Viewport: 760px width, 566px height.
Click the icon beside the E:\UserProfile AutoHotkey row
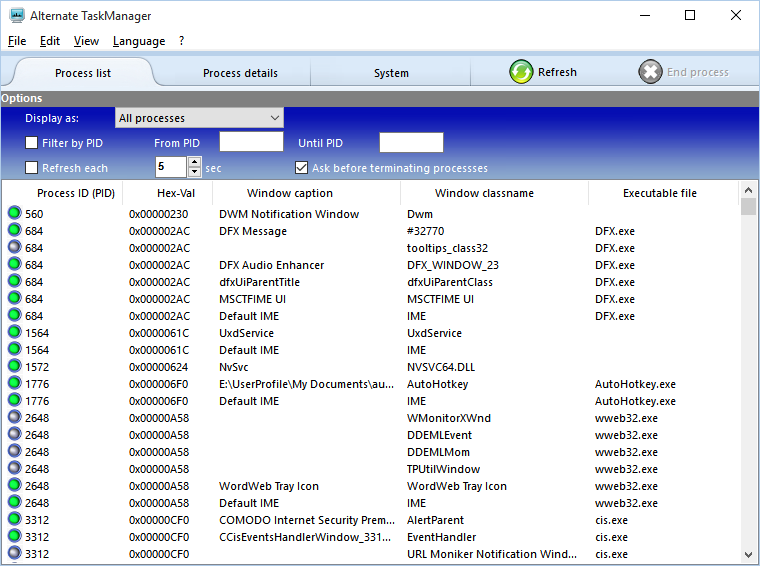click(15, 383)
